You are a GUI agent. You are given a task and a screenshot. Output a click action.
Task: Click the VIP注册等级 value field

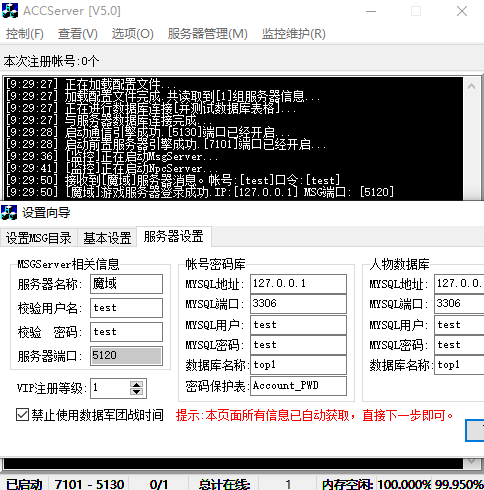tap(110, 388)
